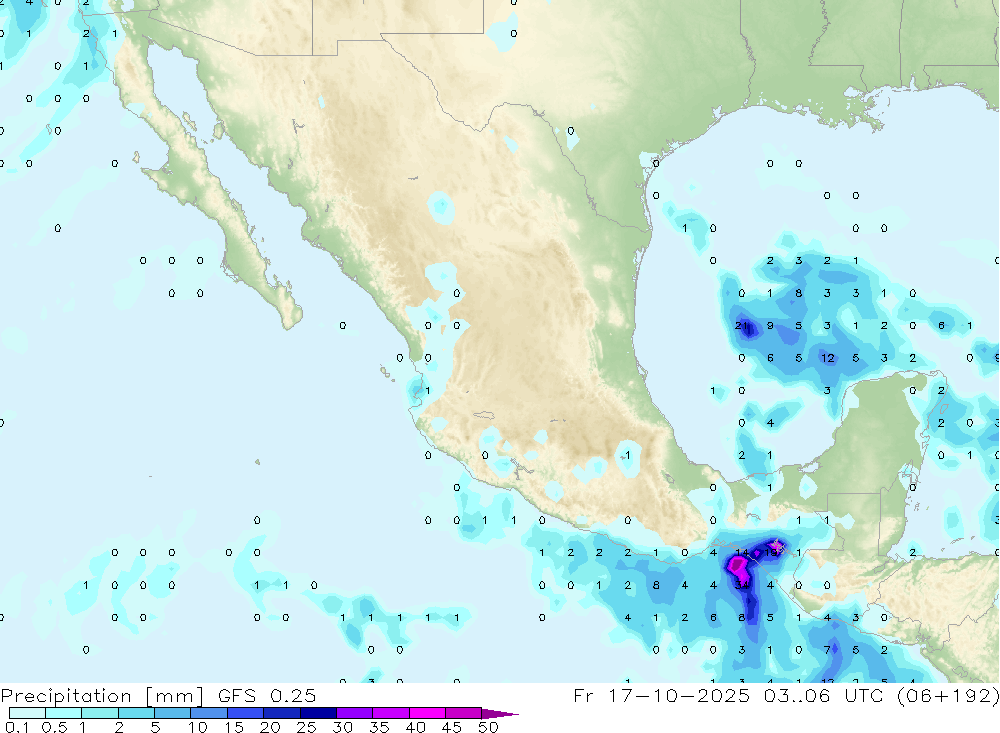Click the '25' legend scale label

(x=307, y=727)
